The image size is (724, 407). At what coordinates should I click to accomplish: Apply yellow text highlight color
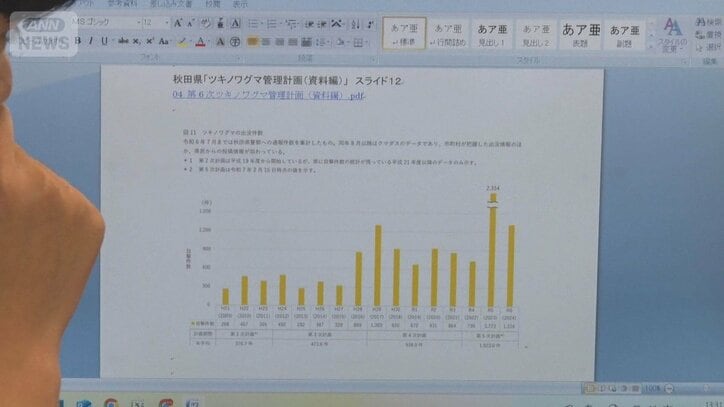[x=182, y=43]
